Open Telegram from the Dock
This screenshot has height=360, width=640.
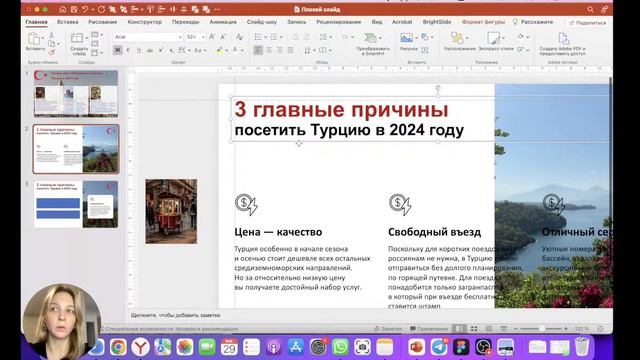tap(439, 347)
